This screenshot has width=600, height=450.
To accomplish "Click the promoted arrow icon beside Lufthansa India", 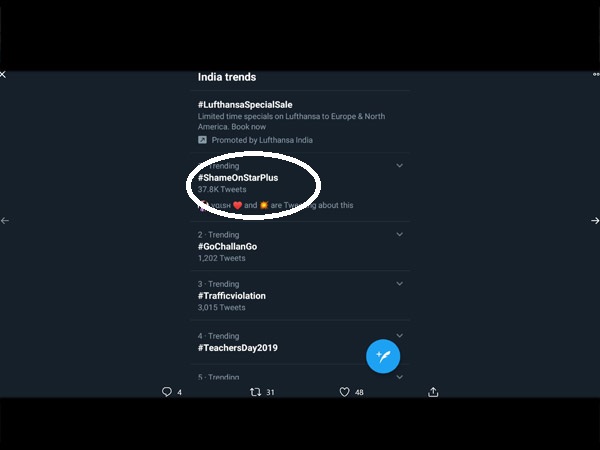I will pos(202,140).
